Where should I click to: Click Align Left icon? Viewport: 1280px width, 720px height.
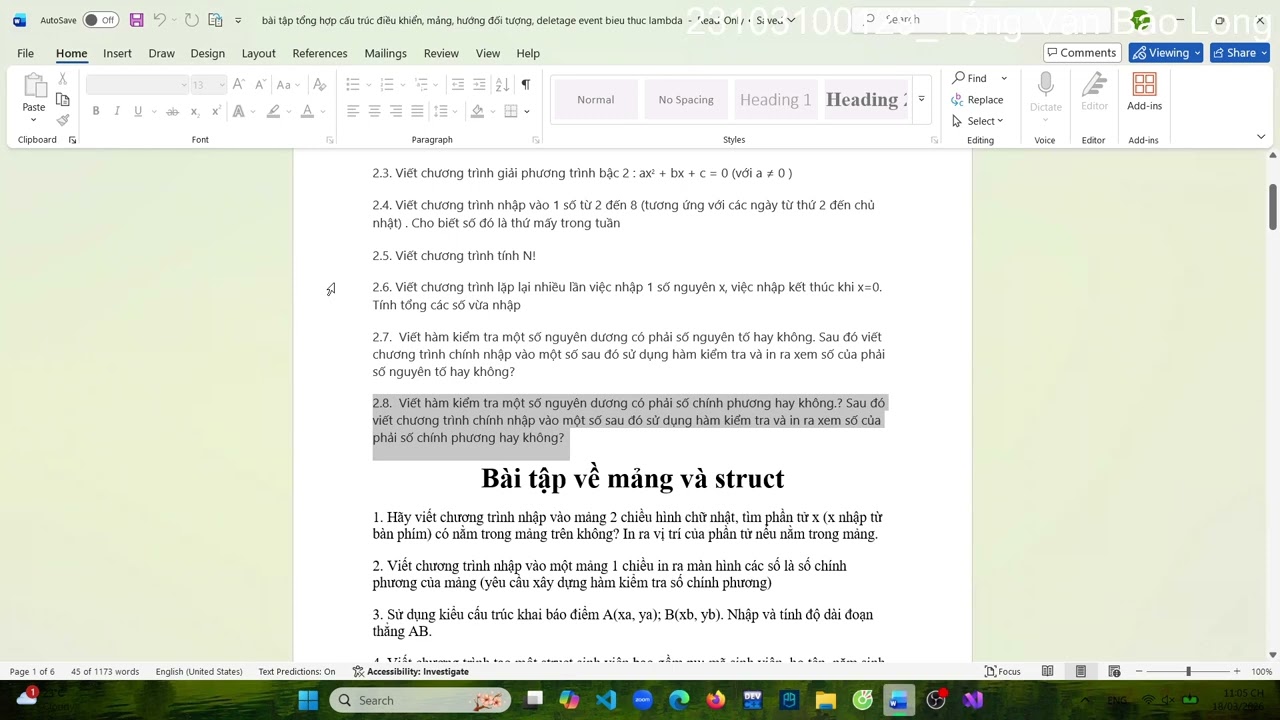353,111
